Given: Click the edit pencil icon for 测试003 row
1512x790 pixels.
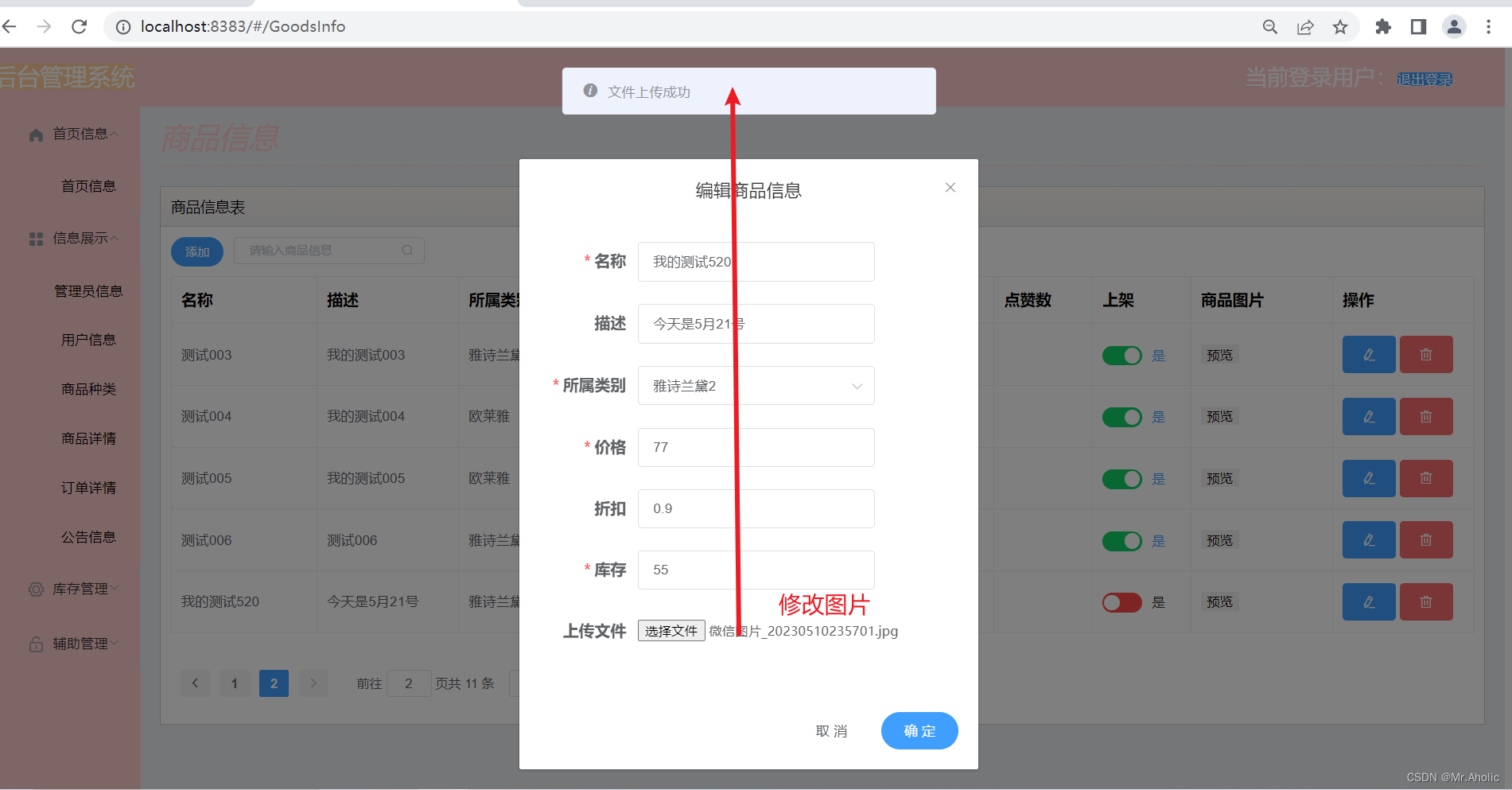Looking at the screenshot, I should point(1368,354).
